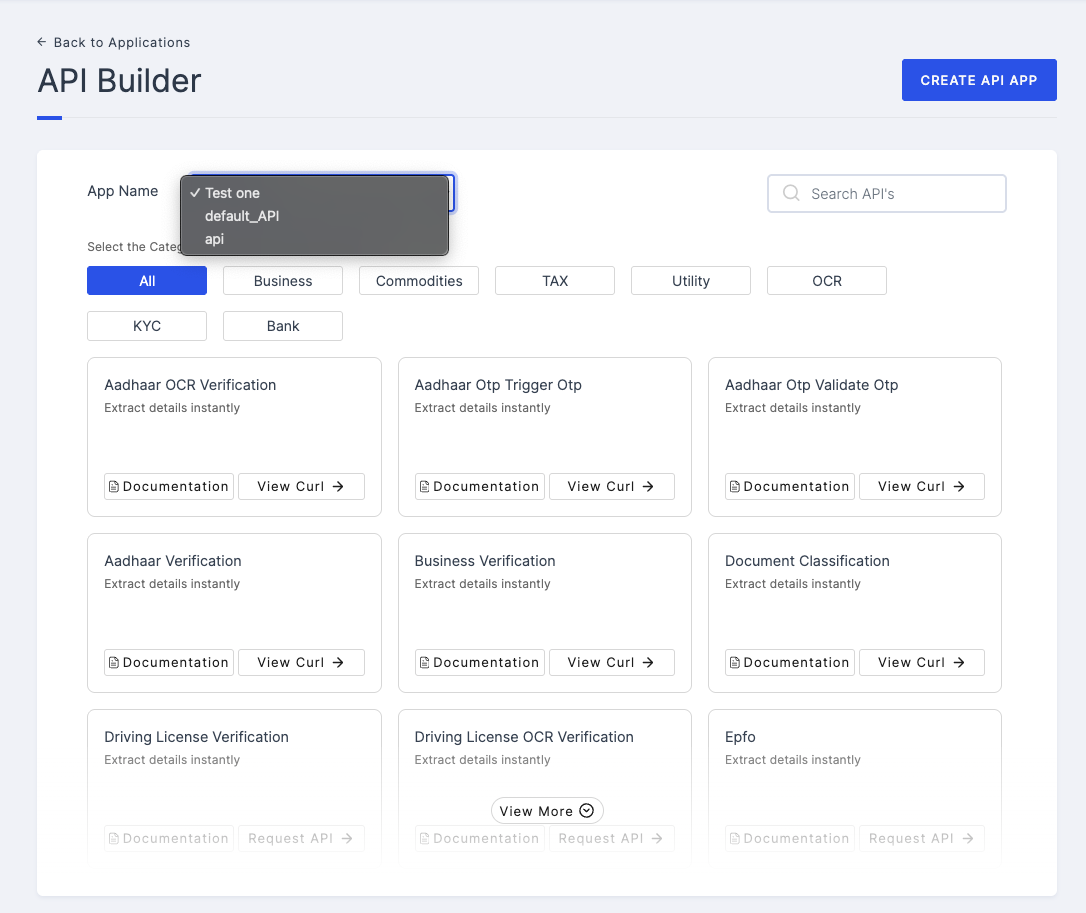
Task: Choose default_API in the app list
Action: pos(242,216)
